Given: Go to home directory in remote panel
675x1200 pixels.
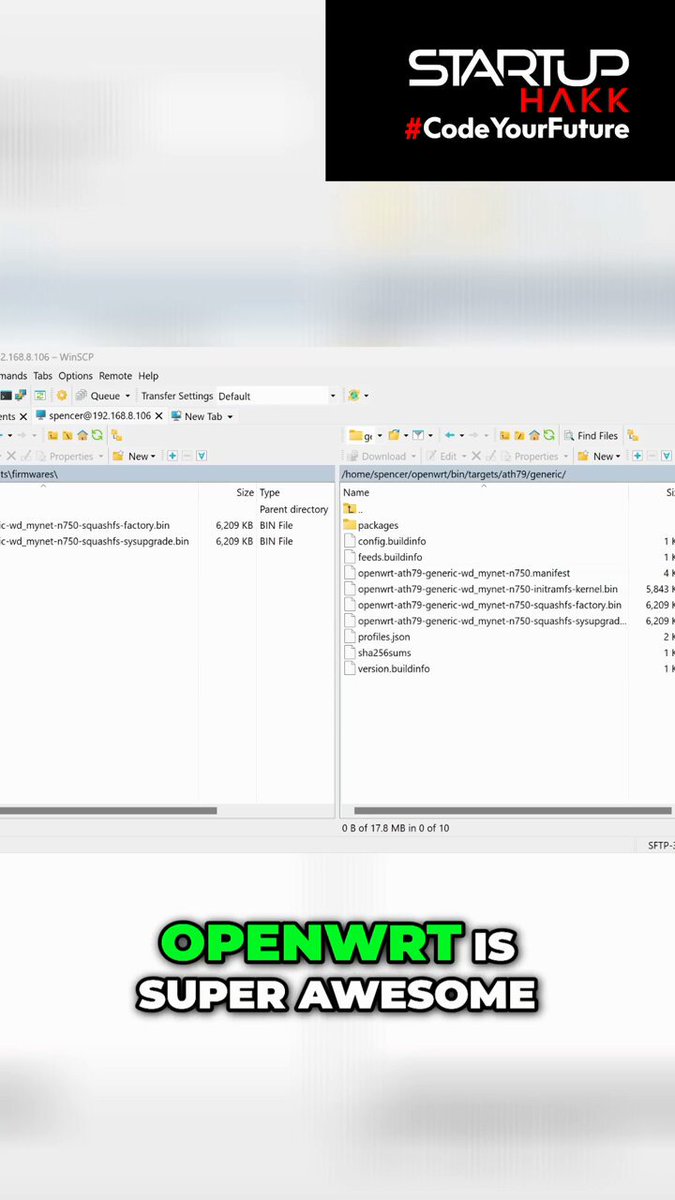Looking at the screenshot, I should click(535, 435).
